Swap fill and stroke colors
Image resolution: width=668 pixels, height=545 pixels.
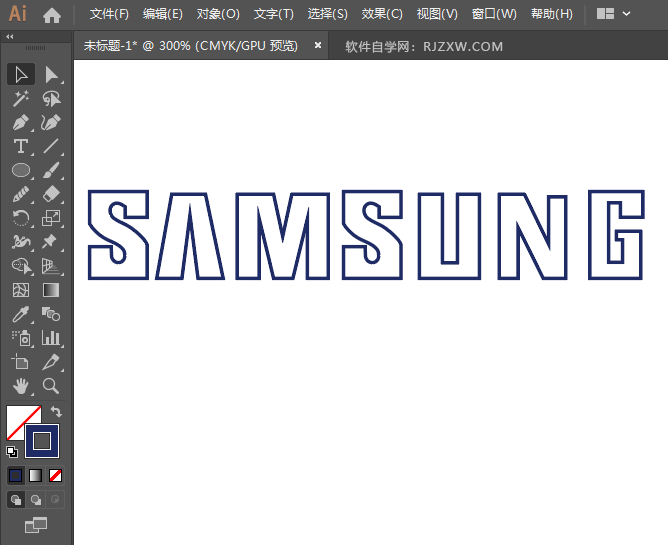56,412
